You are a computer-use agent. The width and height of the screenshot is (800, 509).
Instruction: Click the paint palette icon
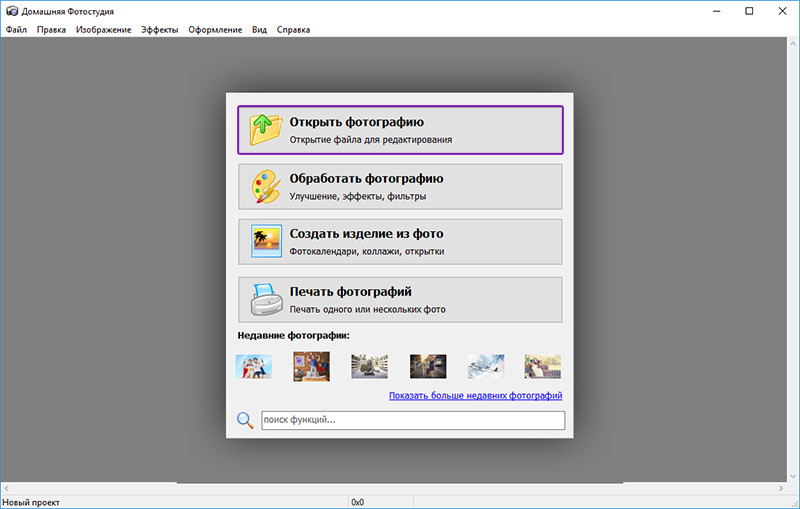point(266,186)
